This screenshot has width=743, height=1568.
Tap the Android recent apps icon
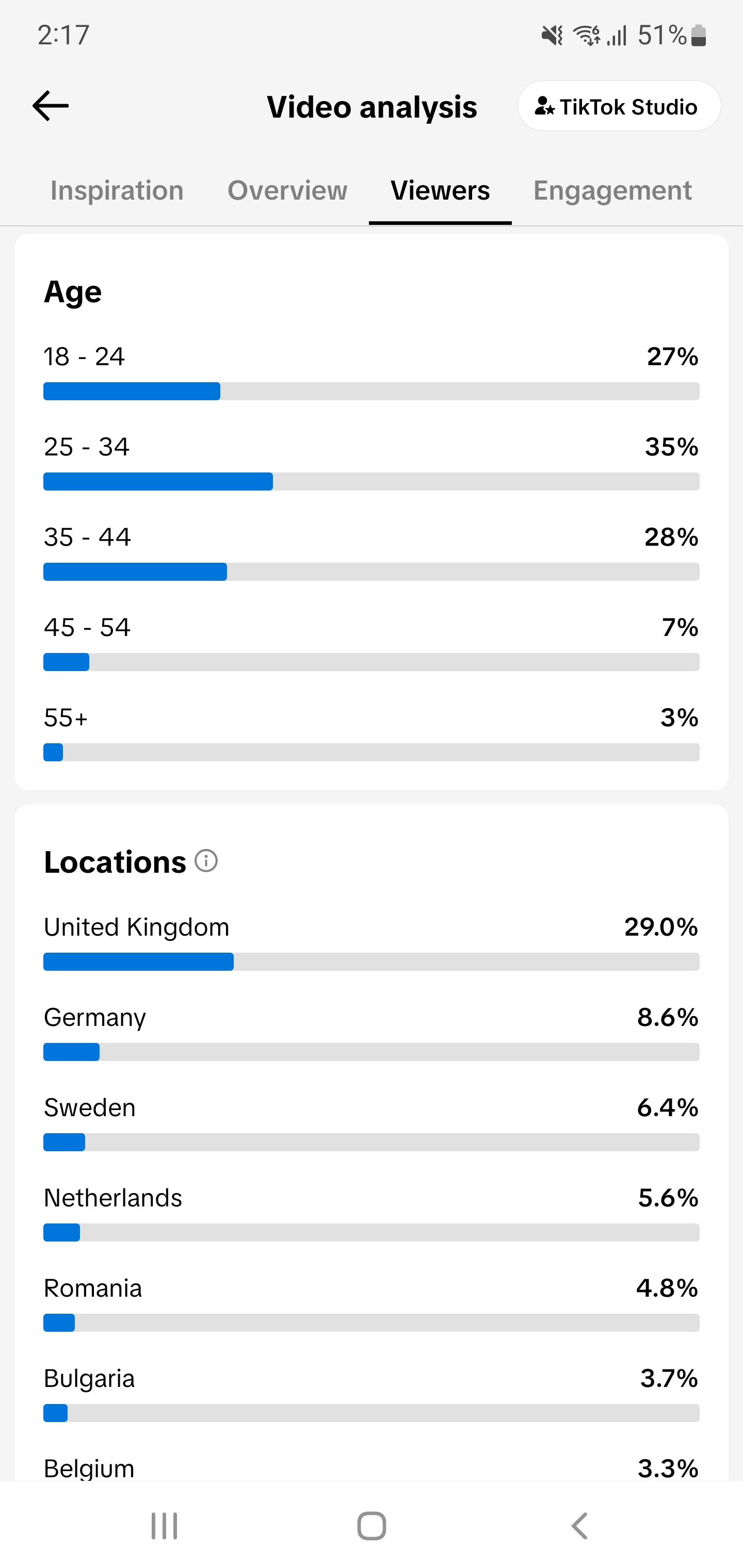point(165,1525)
